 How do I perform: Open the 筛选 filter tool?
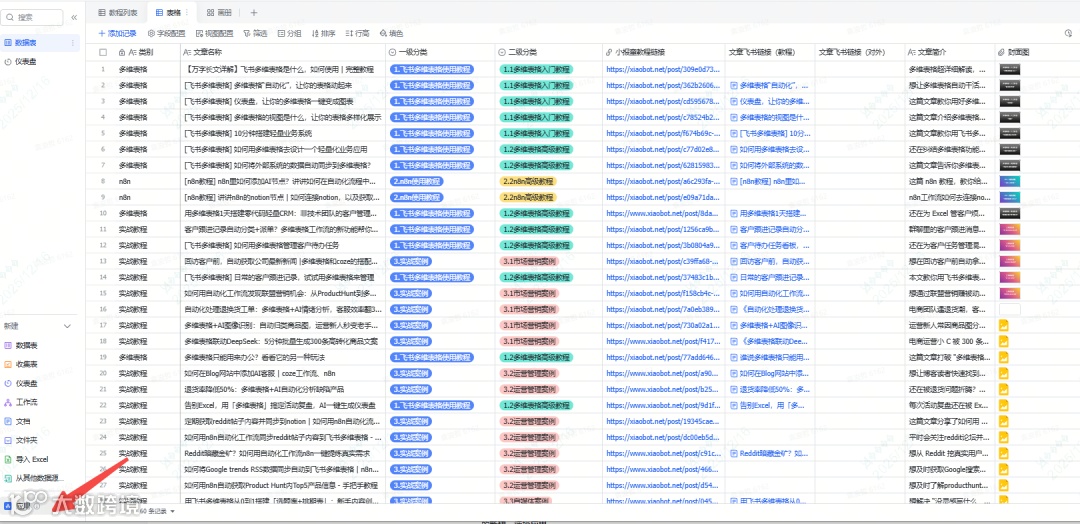pyautogui.click(x=256, y=33)
